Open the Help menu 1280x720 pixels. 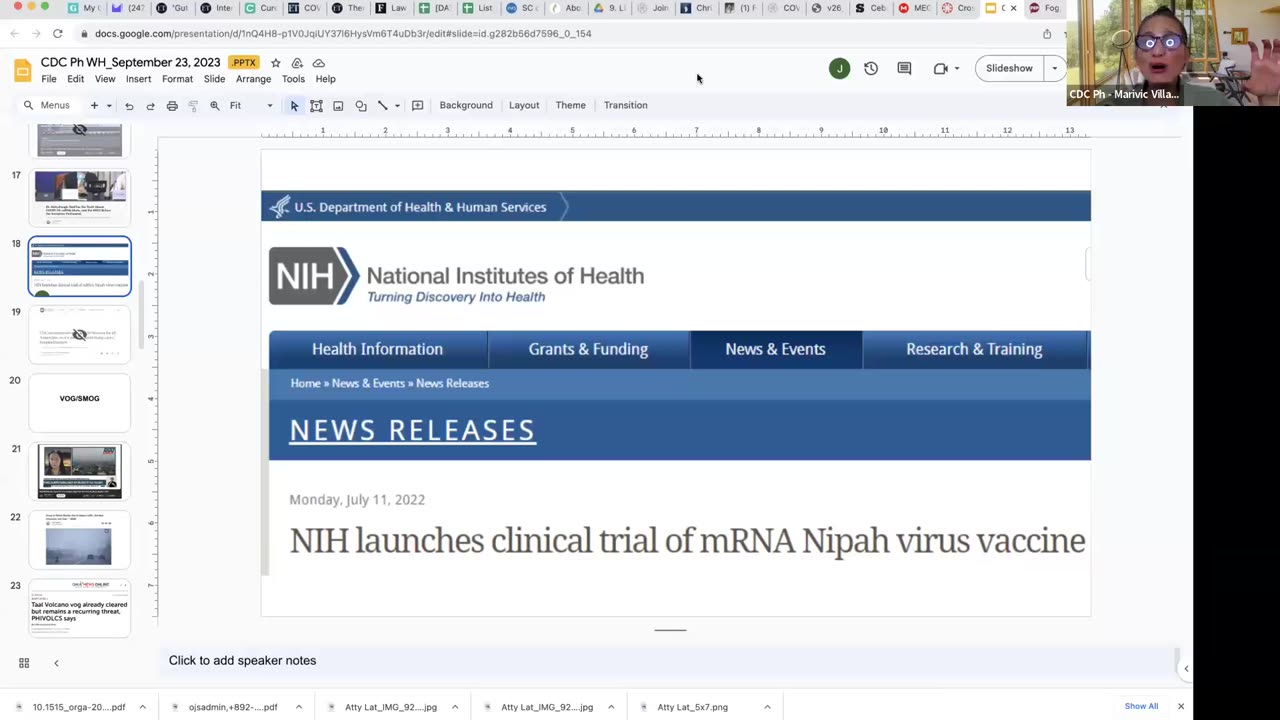point(326,79)
